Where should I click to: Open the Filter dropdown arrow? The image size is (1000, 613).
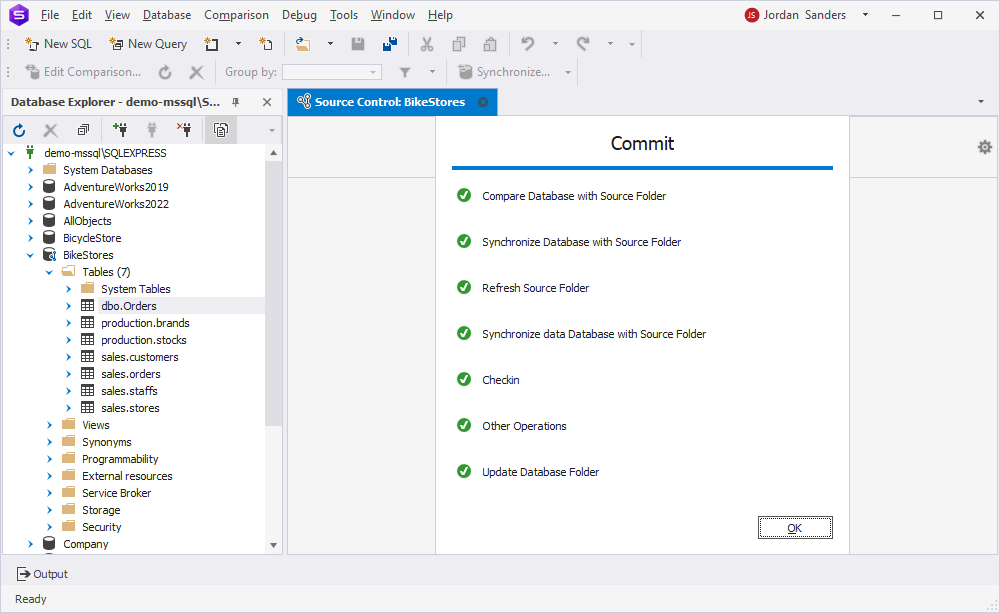point(432,72)
